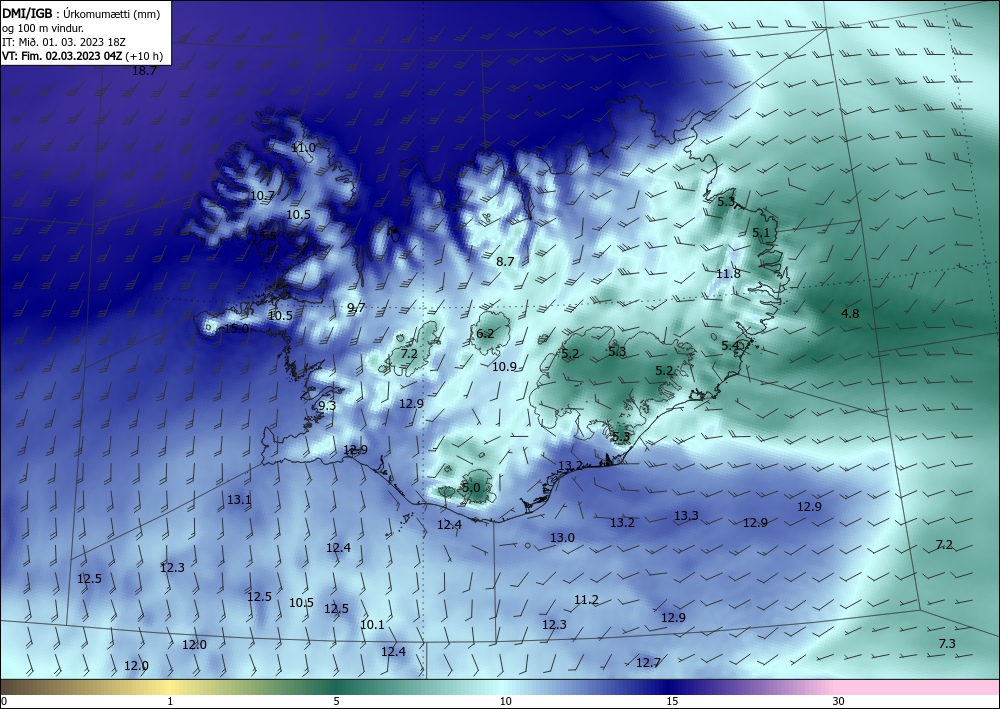Click the color scale tick label 0
The image size is (1000, 709).
(x=4, y=702)
